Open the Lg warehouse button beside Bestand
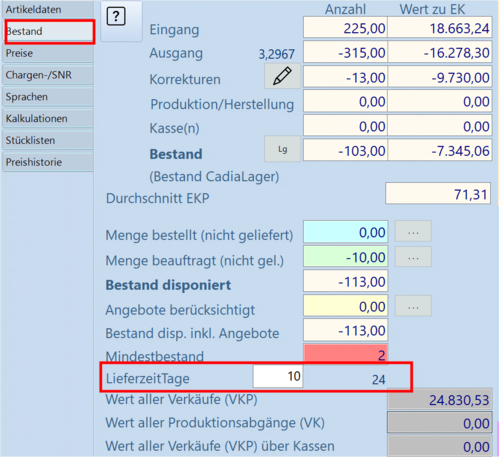This screenshot has height=457, width=499. pos(282,149)
